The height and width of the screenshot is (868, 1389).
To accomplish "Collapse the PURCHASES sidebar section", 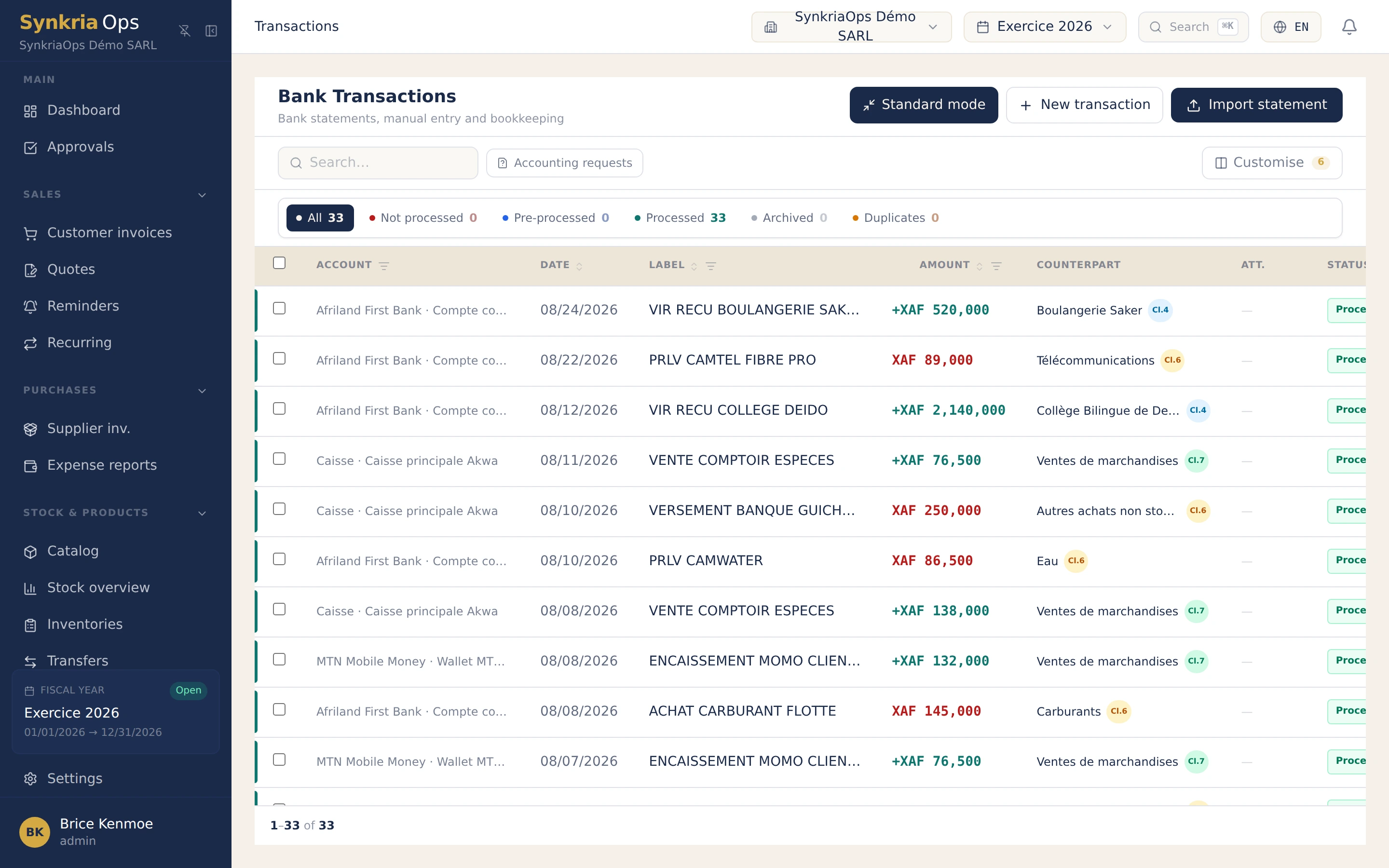I will click(202, 391).
